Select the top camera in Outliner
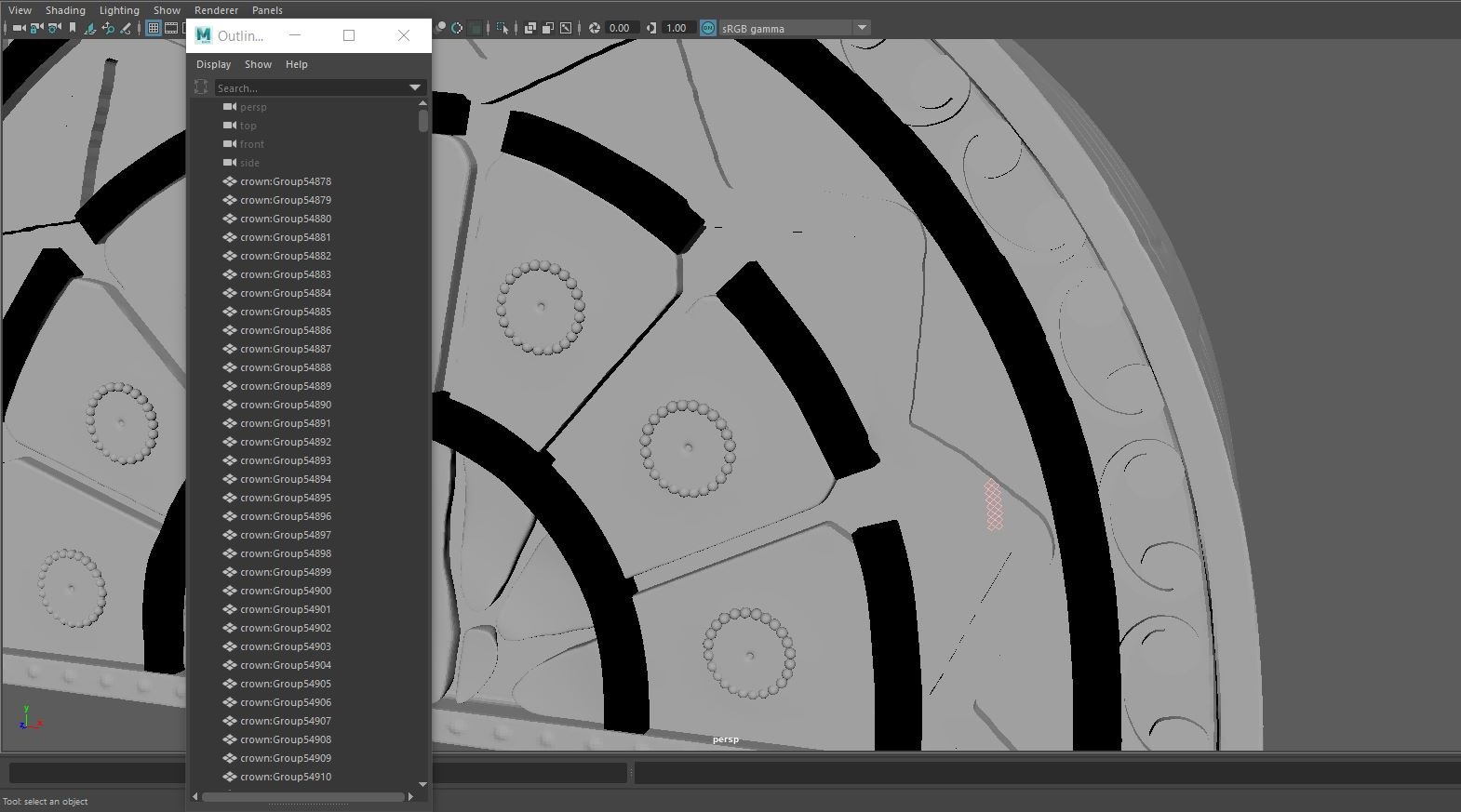This screenshot has width=1461, height=812. 248,126
